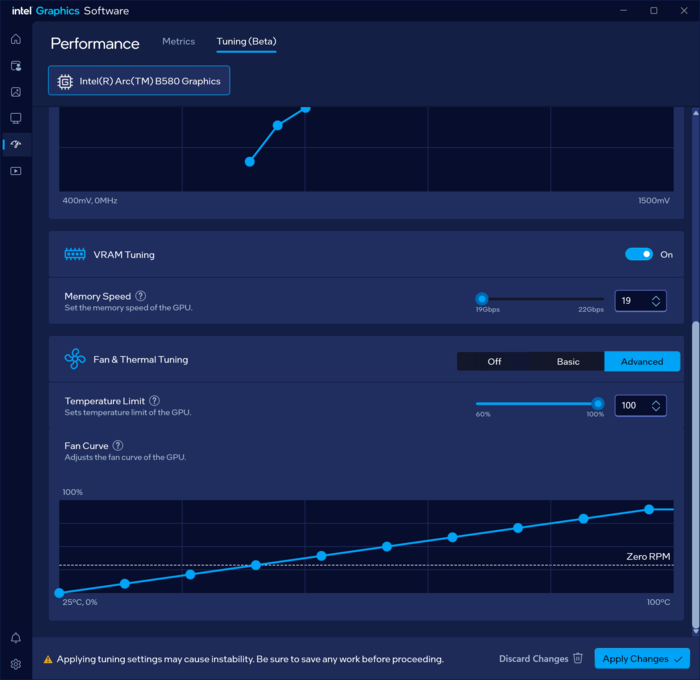Click the Fan & Thermal Tuning fan icon
This screenshot has height=680, width=700.
click(x=75, y=359)
